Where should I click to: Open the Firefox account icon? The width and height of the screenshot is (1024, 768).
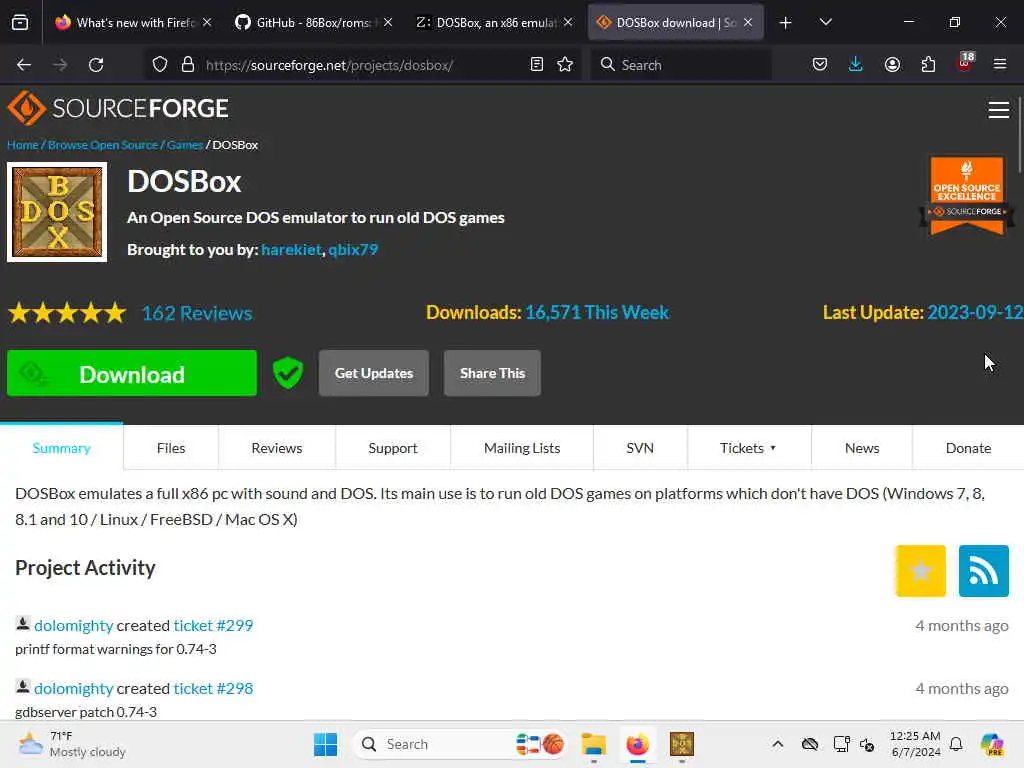893,65
